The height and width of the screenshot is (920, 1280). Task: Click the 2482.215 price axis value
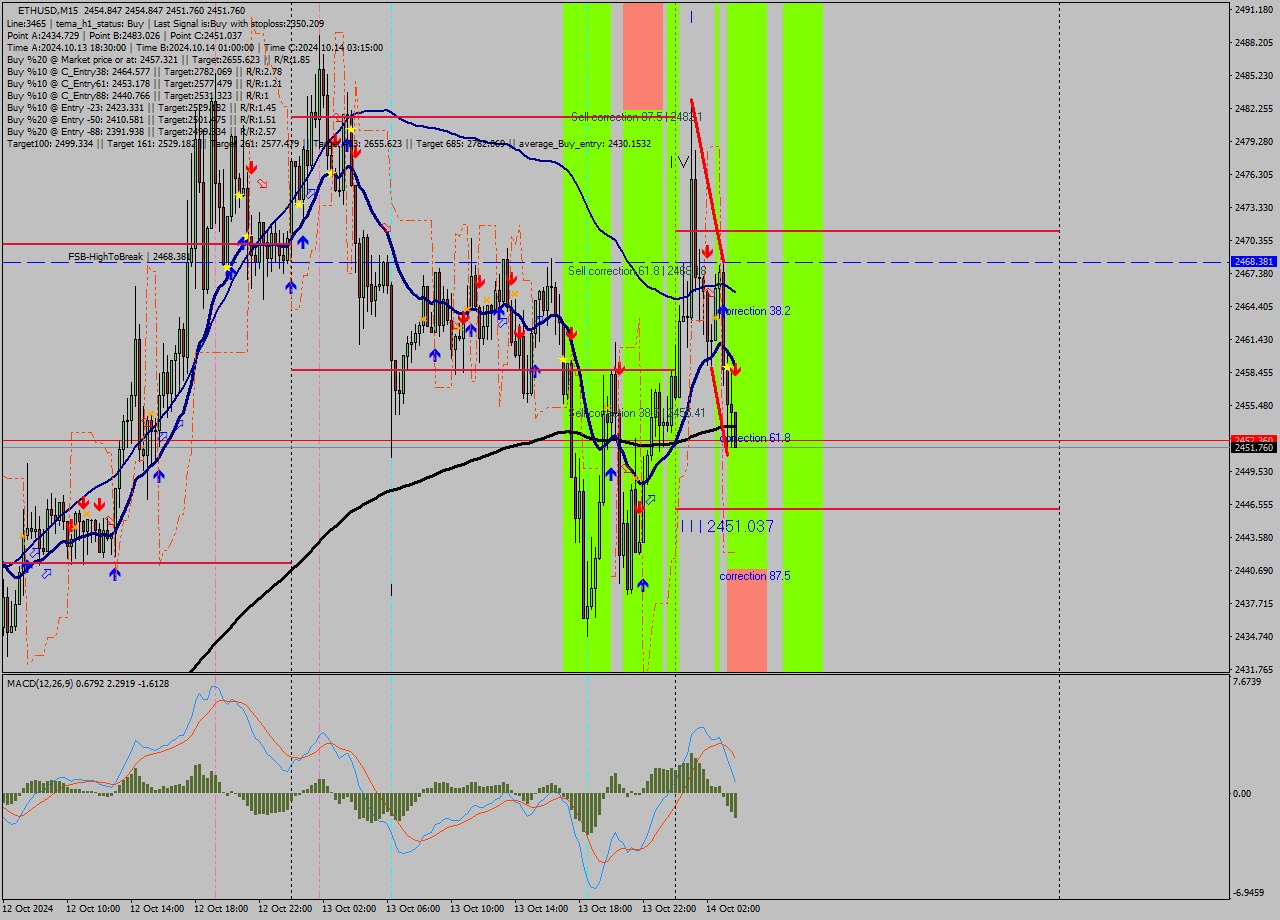pos(1253,108)
